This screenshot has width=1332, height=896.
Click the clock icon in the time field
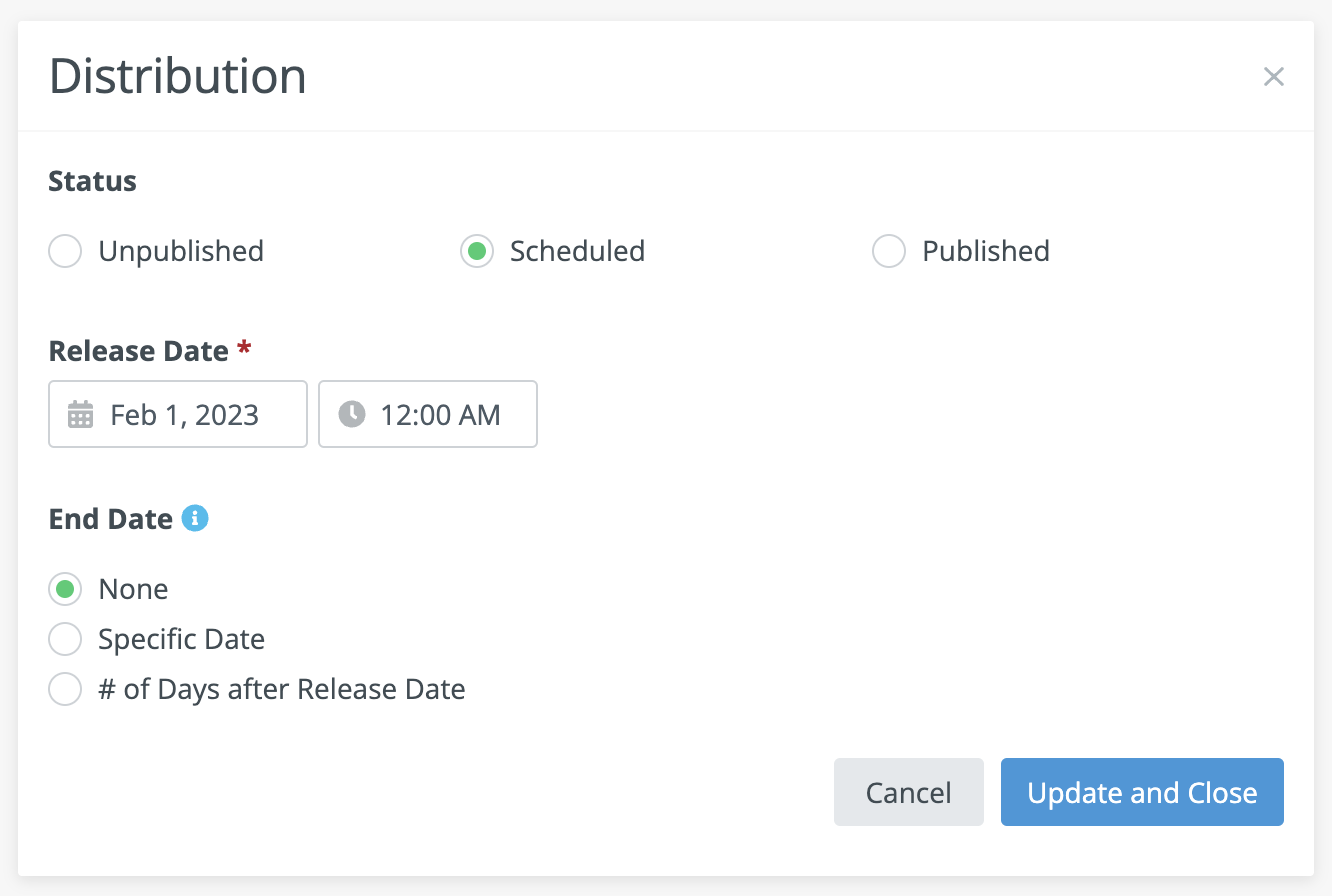click(352, 414)
